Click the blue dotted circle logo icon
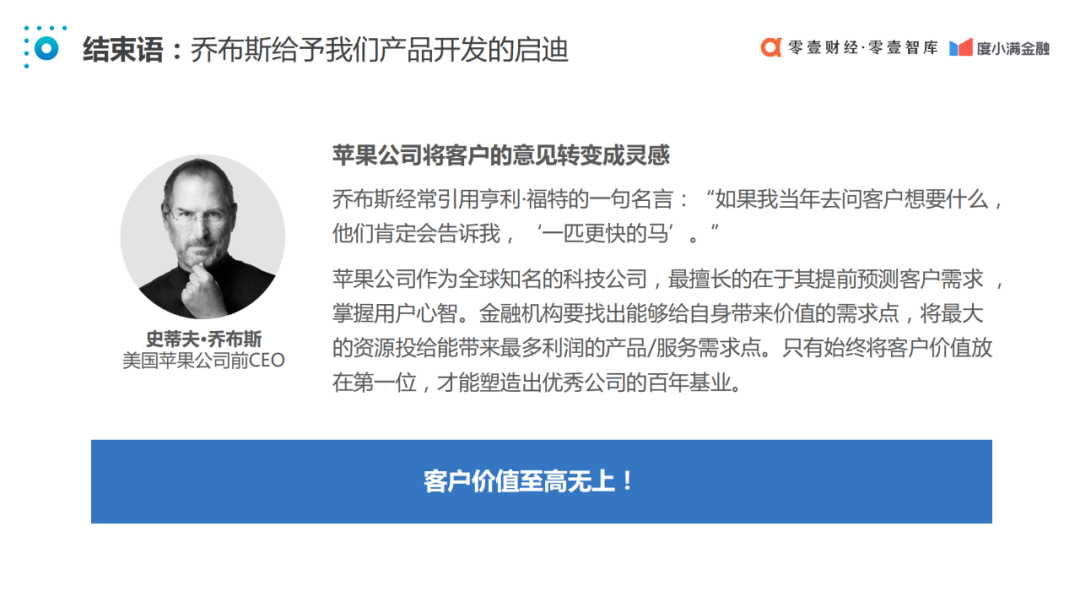Screen dimensions: 1080x608 coord(45,47)
